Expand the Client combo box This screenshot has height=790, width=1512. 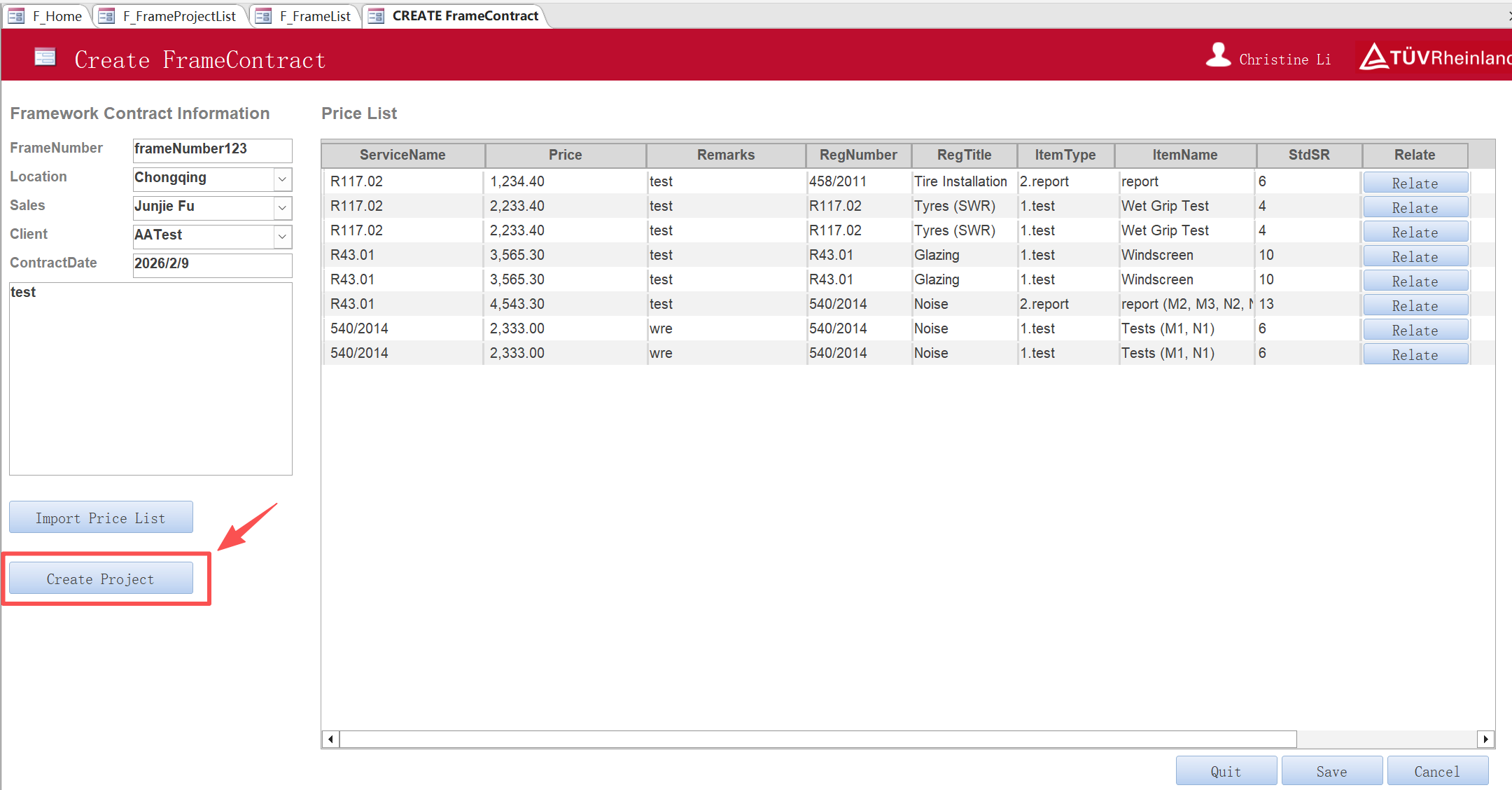282,237
